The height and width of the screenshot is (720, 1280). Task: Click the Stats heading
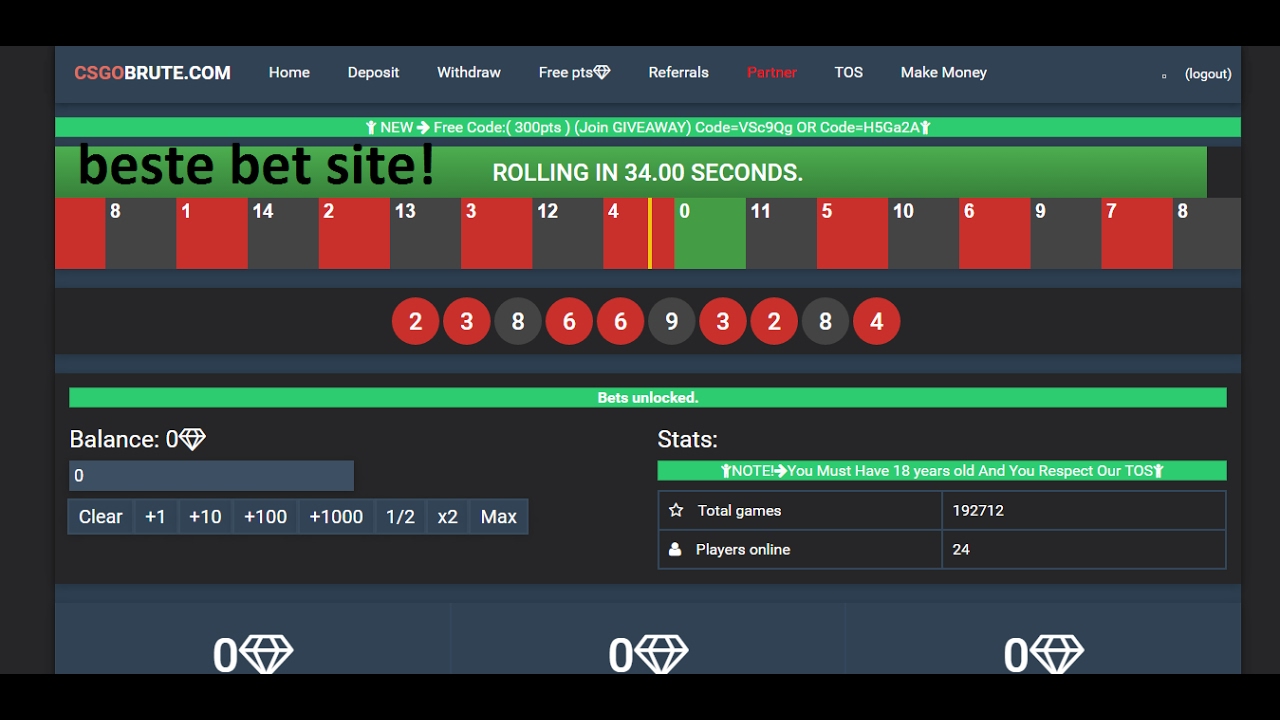pyautogui.click(x=687, y=439)
